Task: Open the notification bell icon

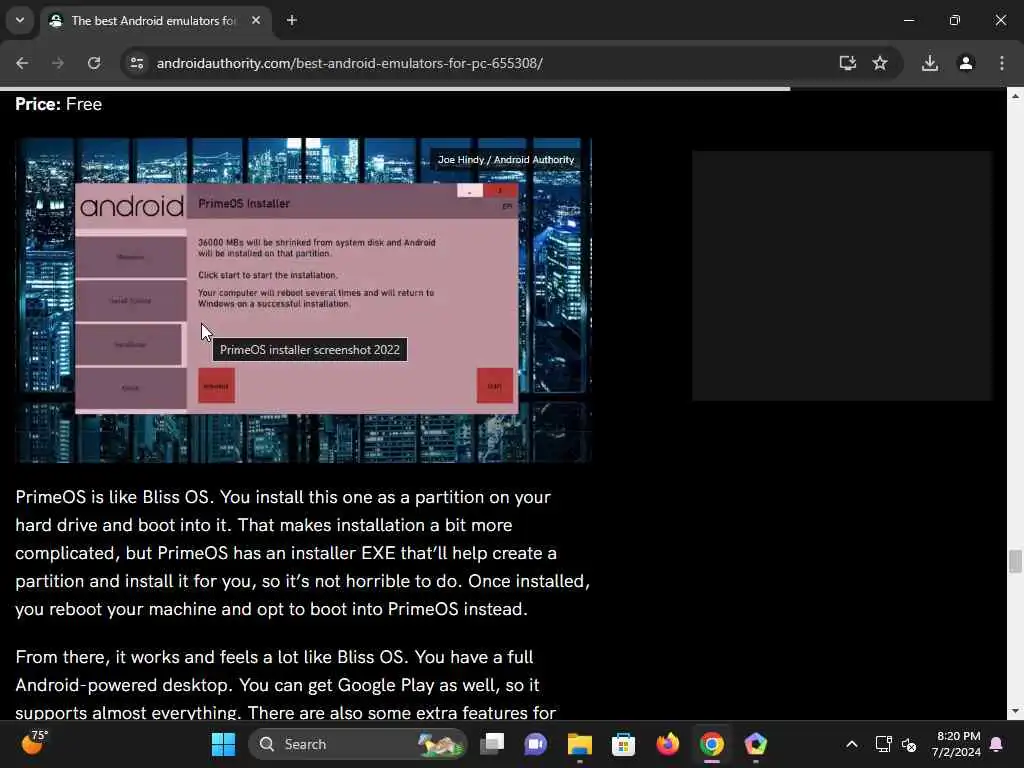Action: click(997, 744)
